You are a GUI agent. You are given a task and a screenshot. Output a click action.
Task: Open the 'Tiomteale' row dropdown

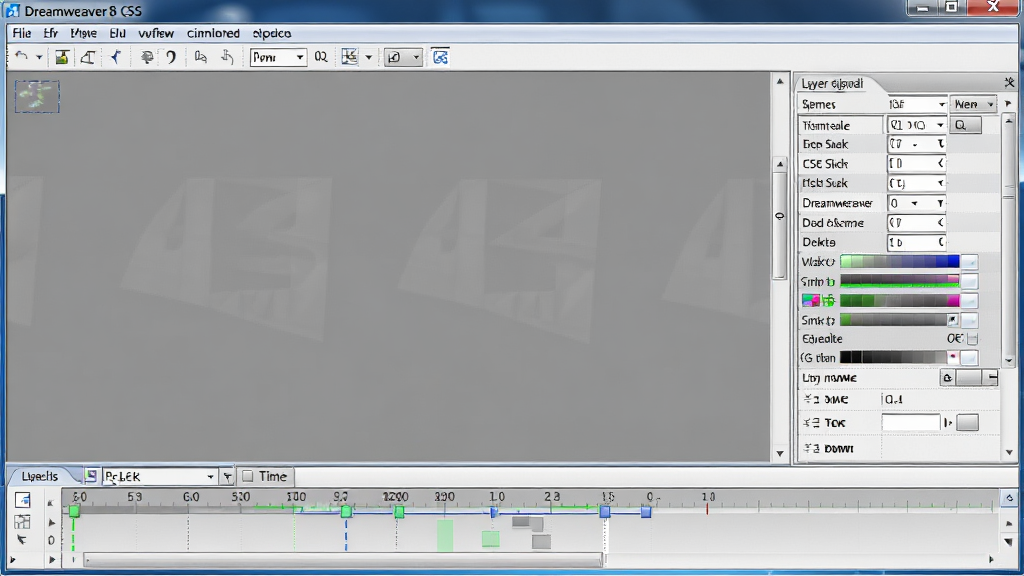[916, 125]
